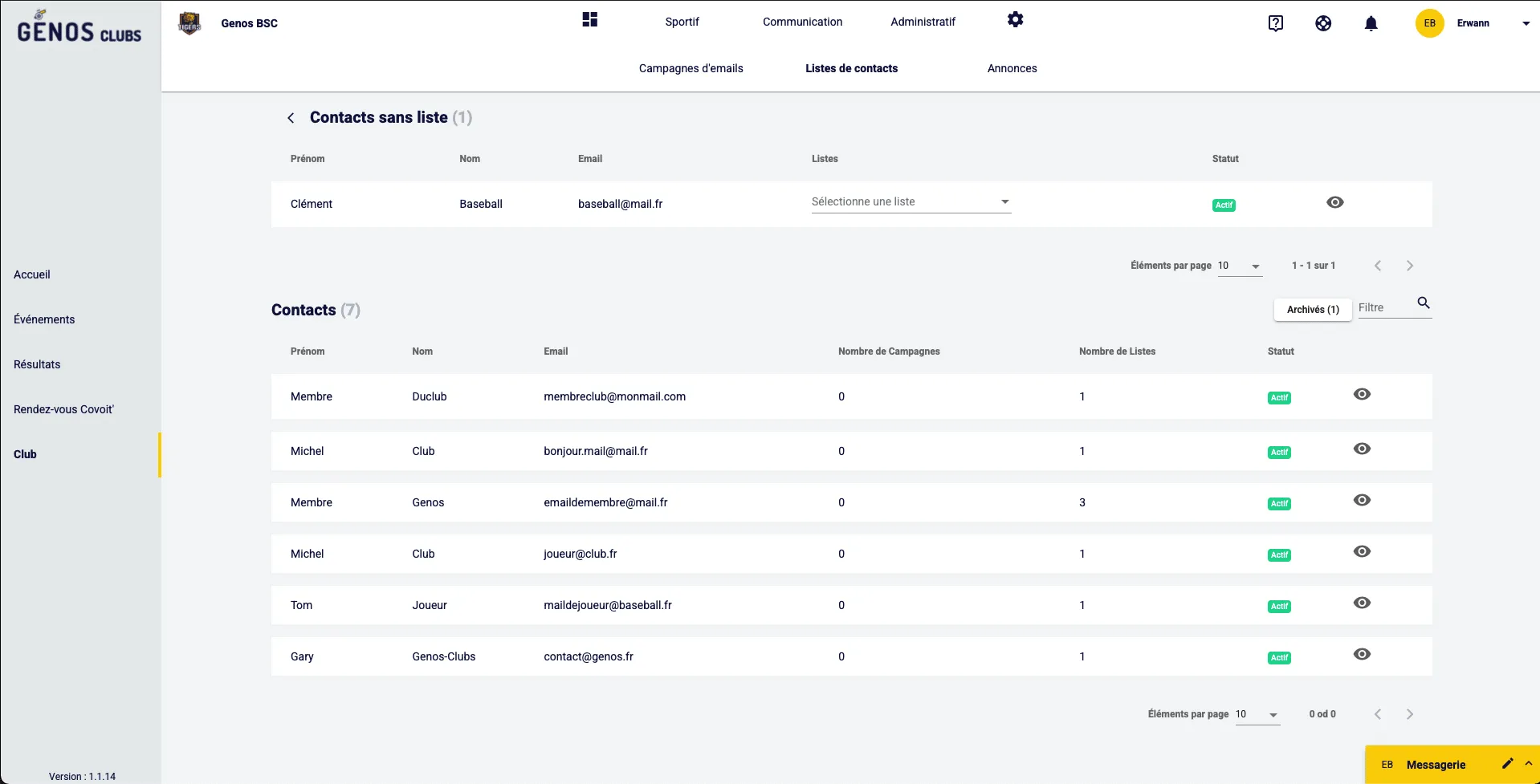
Task: Click the back arrow beside Contacts sans liste
Action: (x=291, y=118)
